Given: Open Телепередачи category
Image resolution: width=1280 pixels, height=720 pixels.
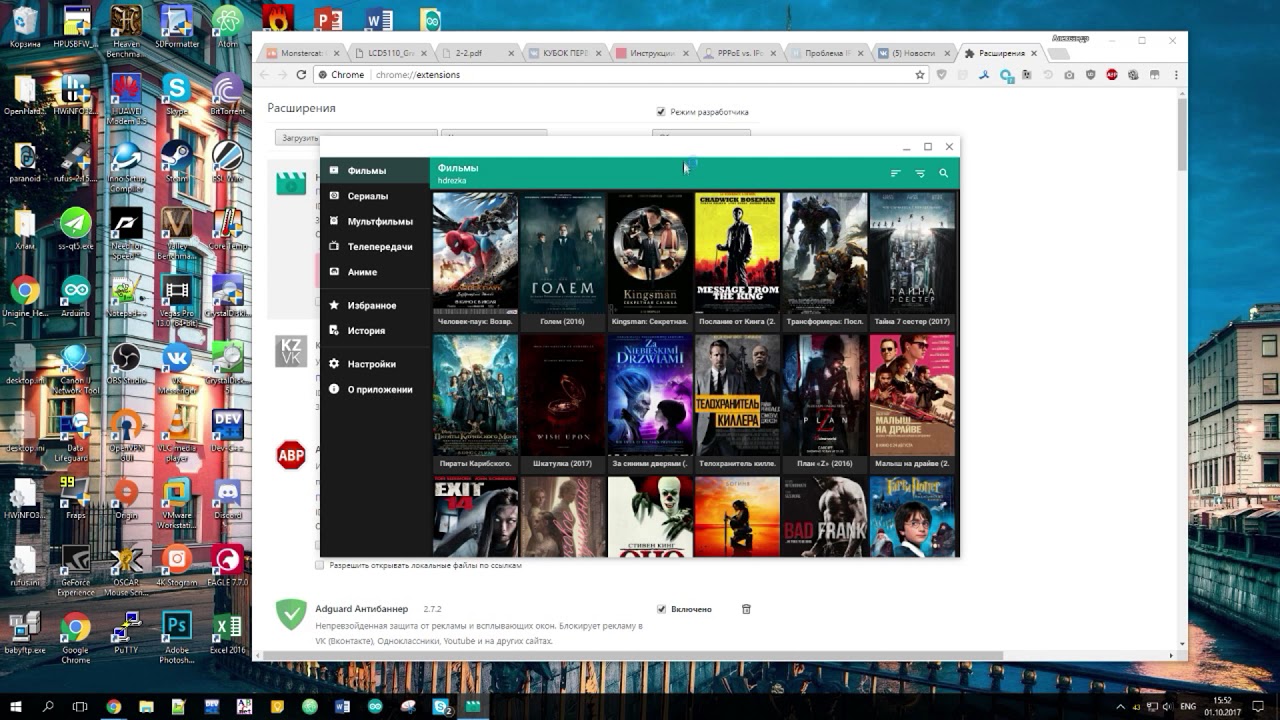Looking at the screenshot, I should 375,246.
